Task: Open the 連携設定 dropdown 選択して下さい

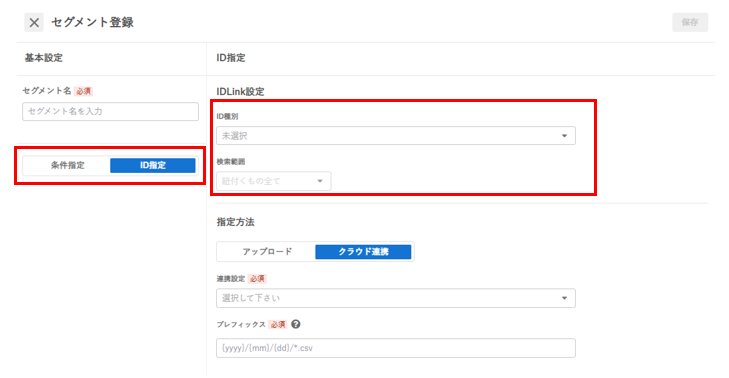Action: click(396, 298)
